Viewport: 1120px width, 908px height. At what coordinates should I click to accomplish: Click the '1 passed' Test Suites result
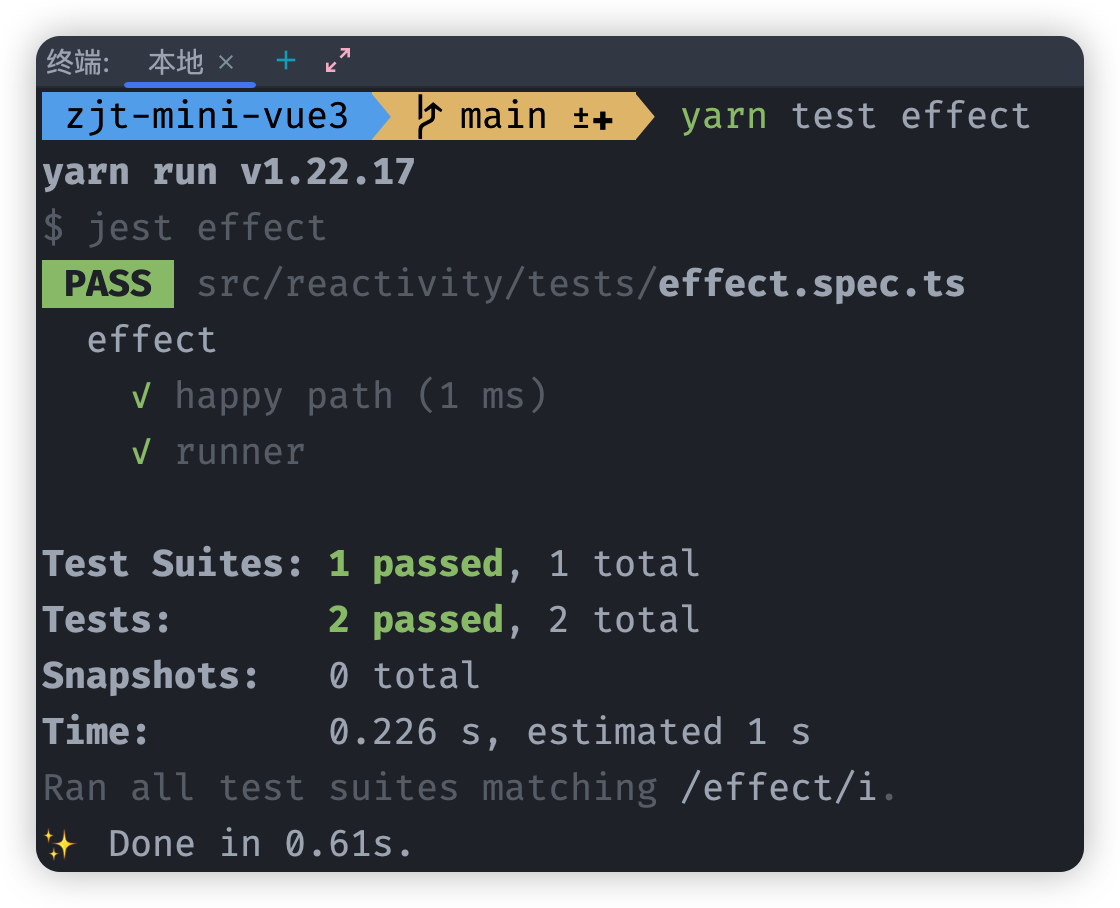click(x=415, y=564)
